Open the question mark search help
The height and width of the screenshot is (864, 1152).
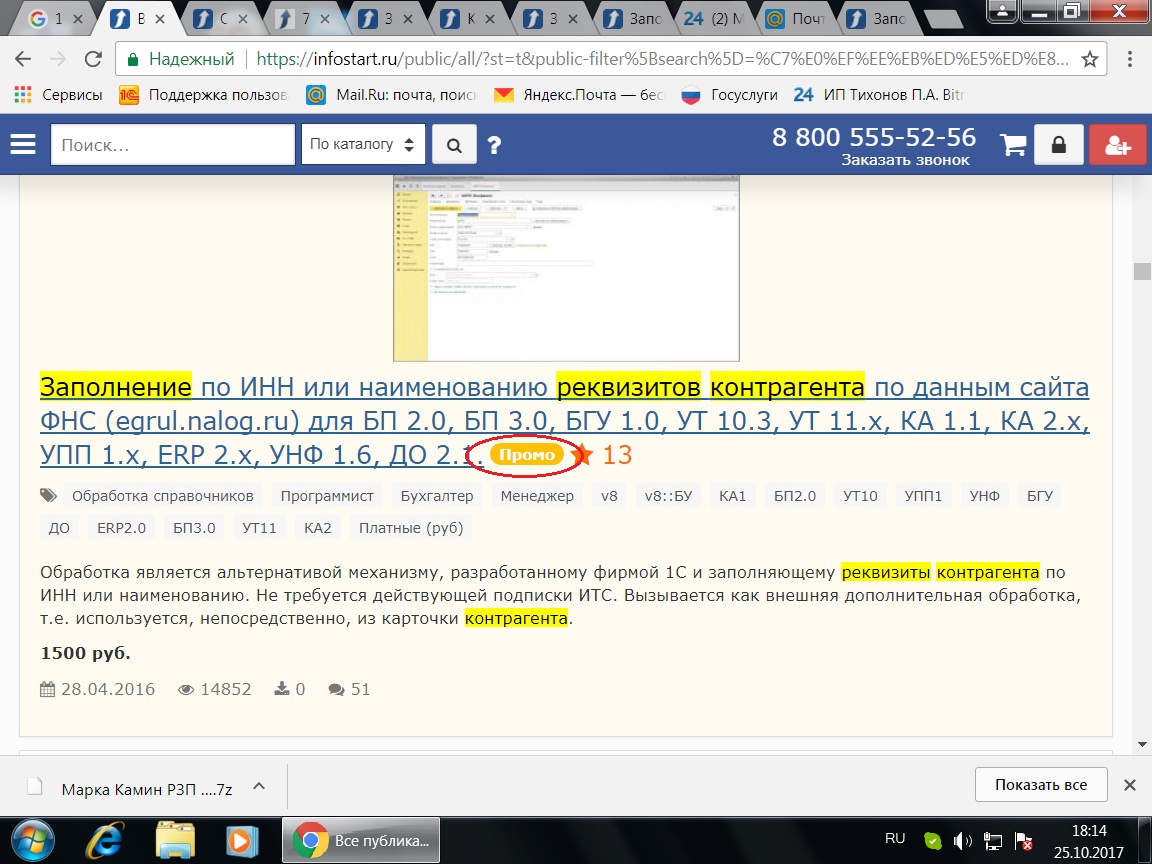[x=494, y=145]
